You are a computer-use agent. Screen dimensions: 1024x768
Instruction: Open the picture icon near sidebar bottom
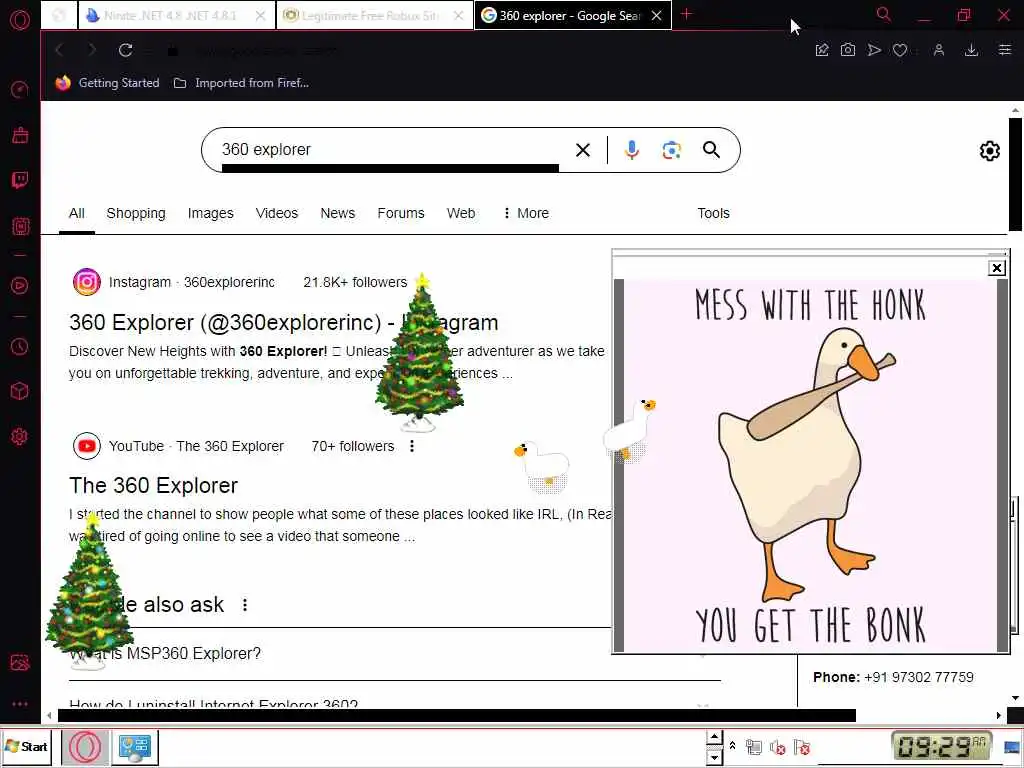coord(20,663)
